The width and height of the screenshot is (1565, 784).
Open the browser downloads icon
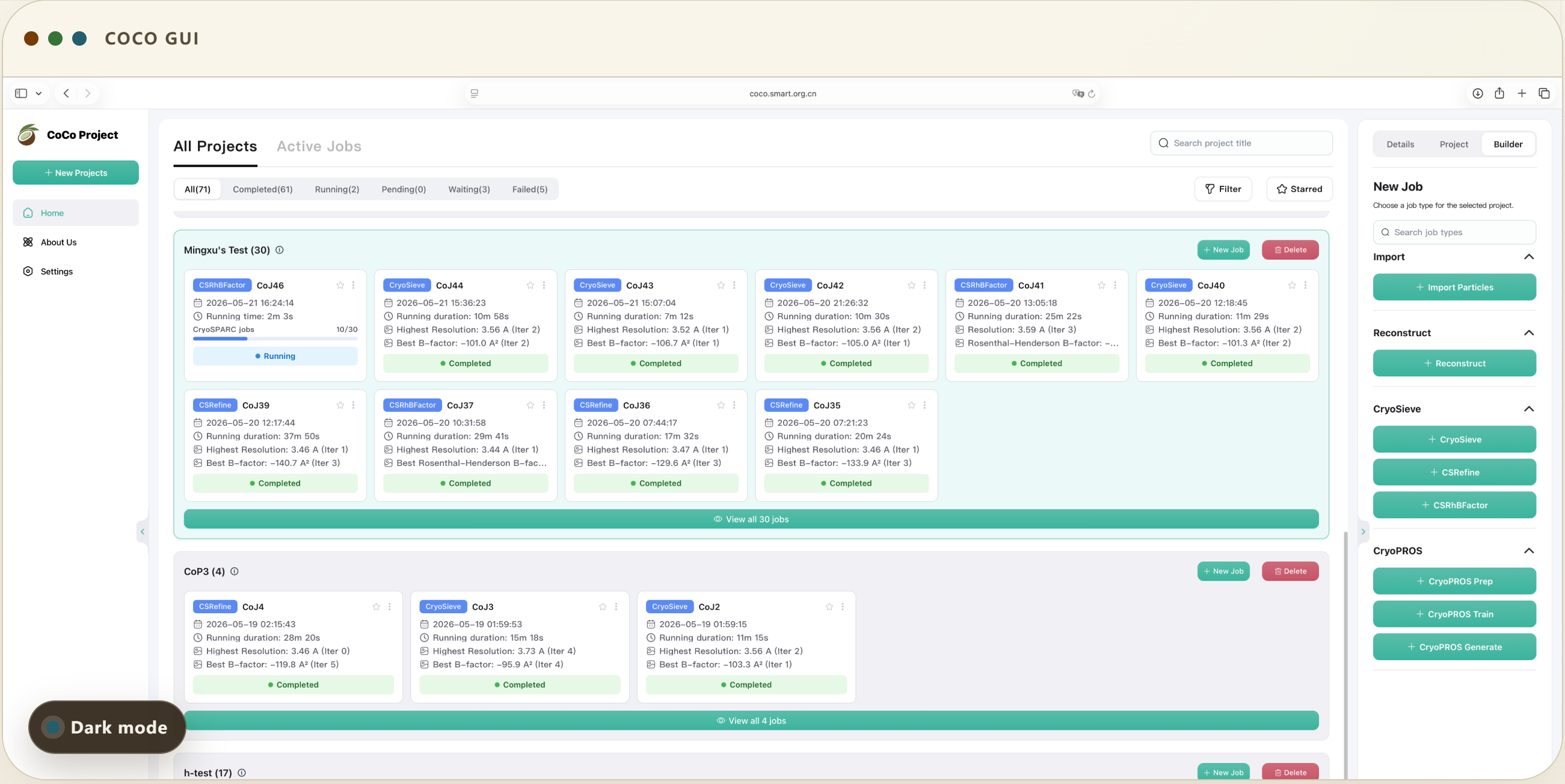pyautogui.click(x=1478, y=94)
